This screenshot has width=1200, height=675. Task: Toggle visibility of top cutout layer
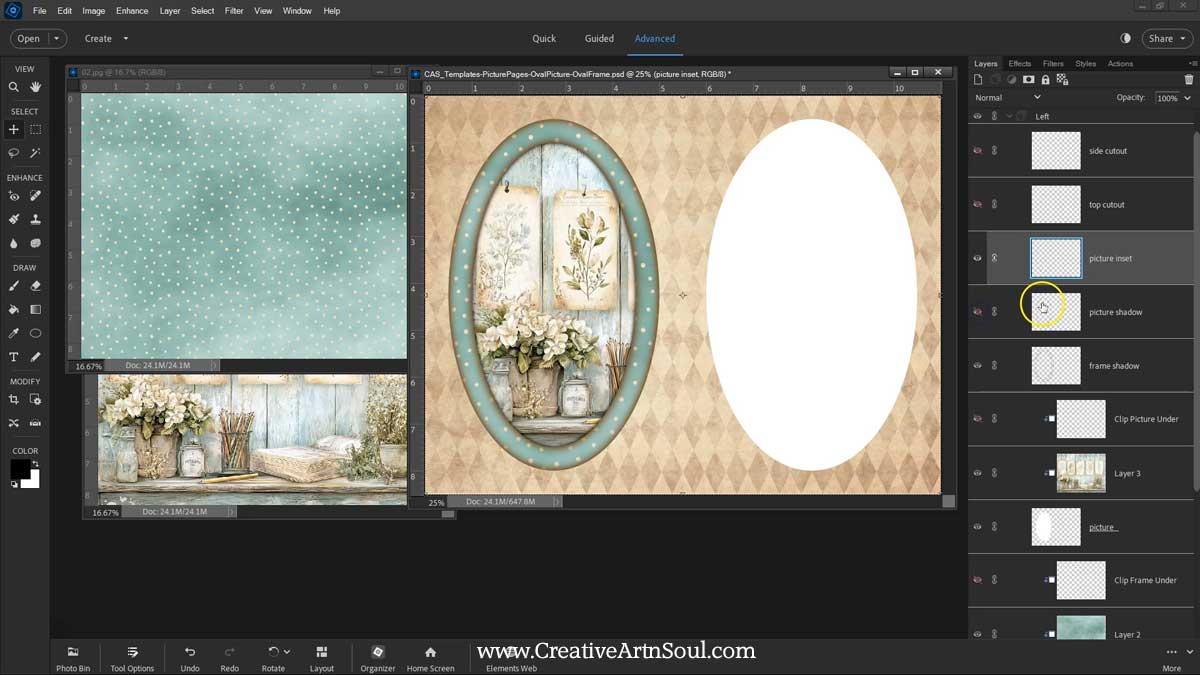pyautogui.click(x=978, y=205)
